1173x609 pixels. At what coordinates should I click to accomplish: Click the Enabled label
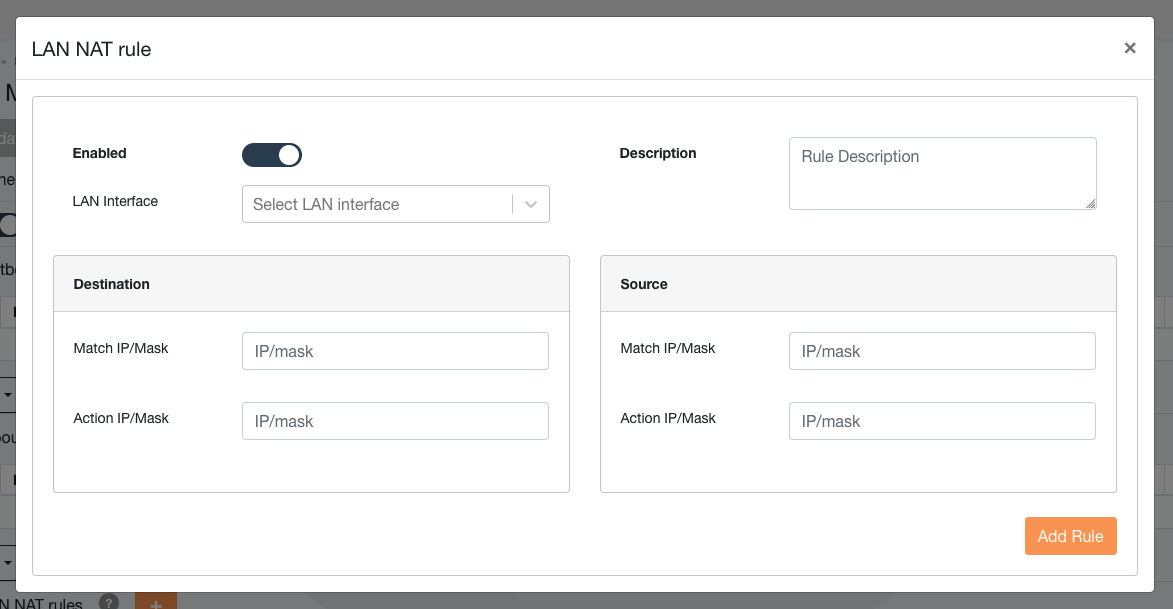coord(100,153)
